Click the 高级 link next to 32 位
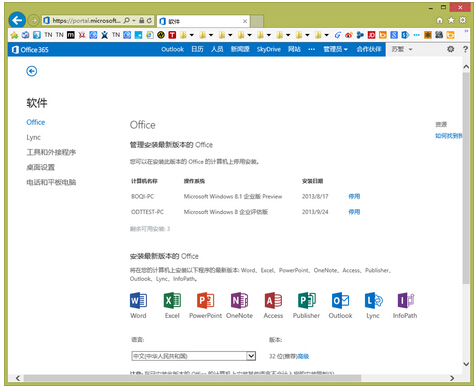This screenshot has height=388, width=476. pos(303,356)
